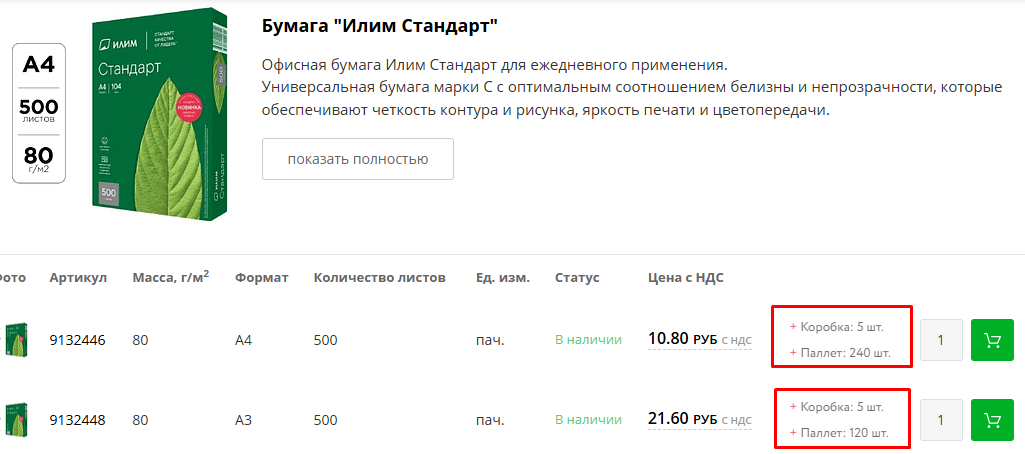Add article 9132446 to the cart
The height and width of the screenshot is (454, 1025).
click(992, 340)
